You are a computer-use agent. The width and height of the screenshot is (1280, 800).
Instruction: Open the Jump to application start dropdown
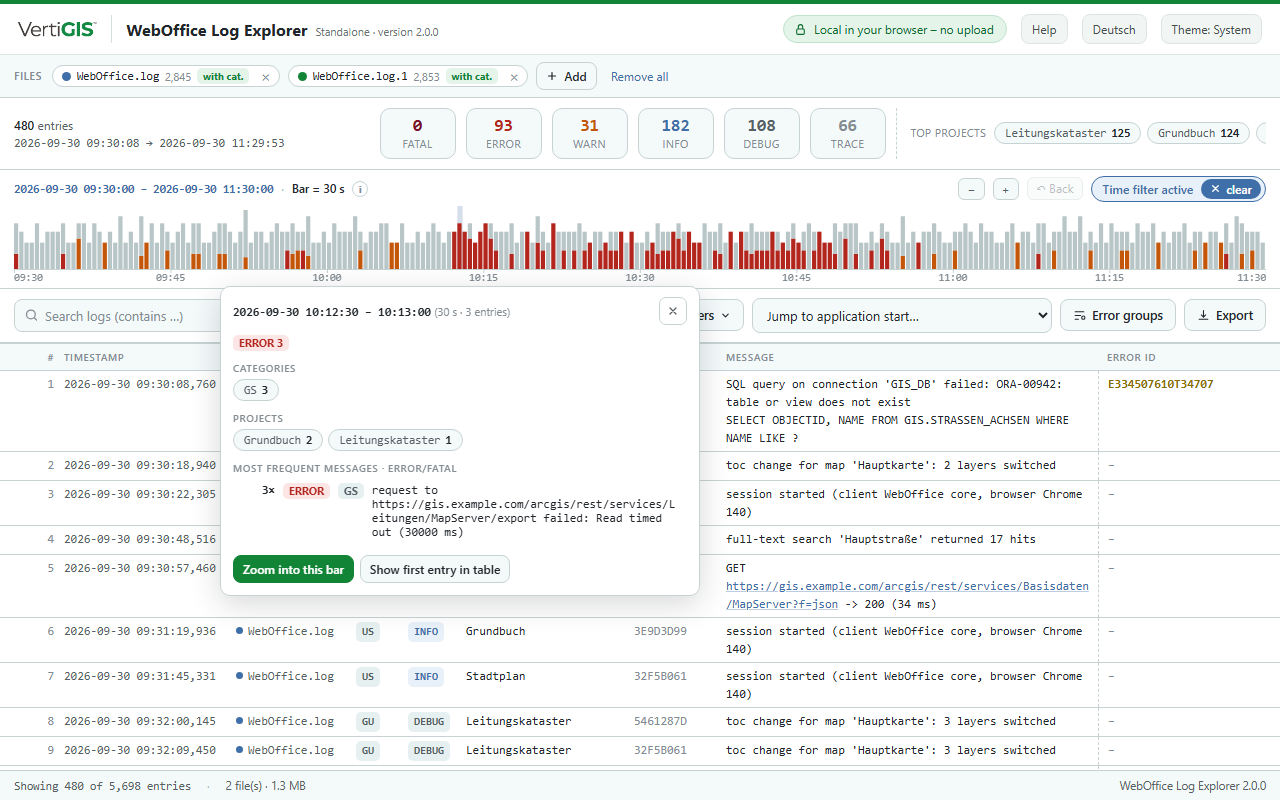point(902,316)
